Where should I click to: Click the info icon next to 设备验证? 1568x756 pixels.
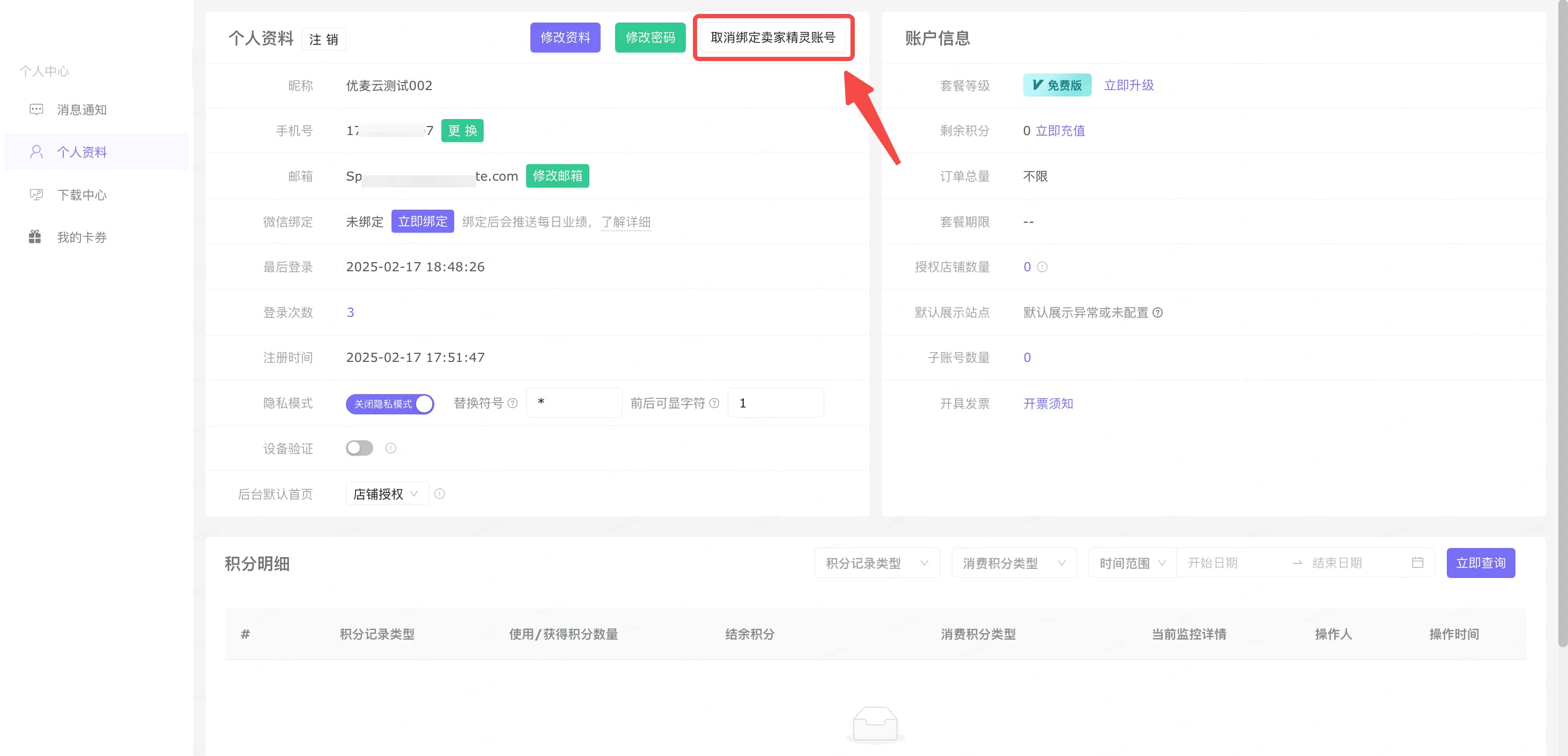[390, 448]
